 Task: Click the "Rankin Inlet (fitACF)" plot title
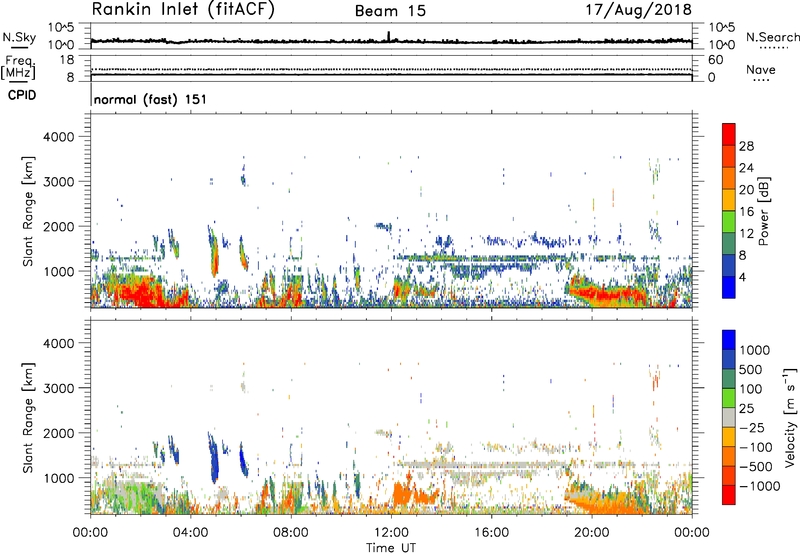pos(183,10)
